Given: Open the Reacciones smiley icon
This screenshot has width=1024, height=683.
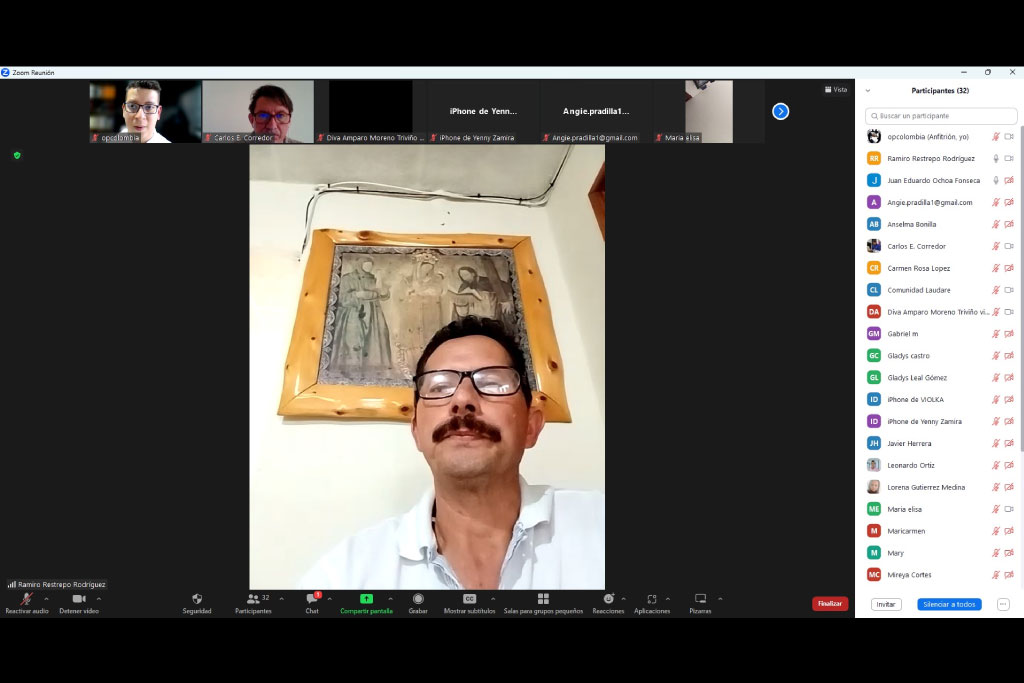Looking at the screenshot, I should pos(608,598).
